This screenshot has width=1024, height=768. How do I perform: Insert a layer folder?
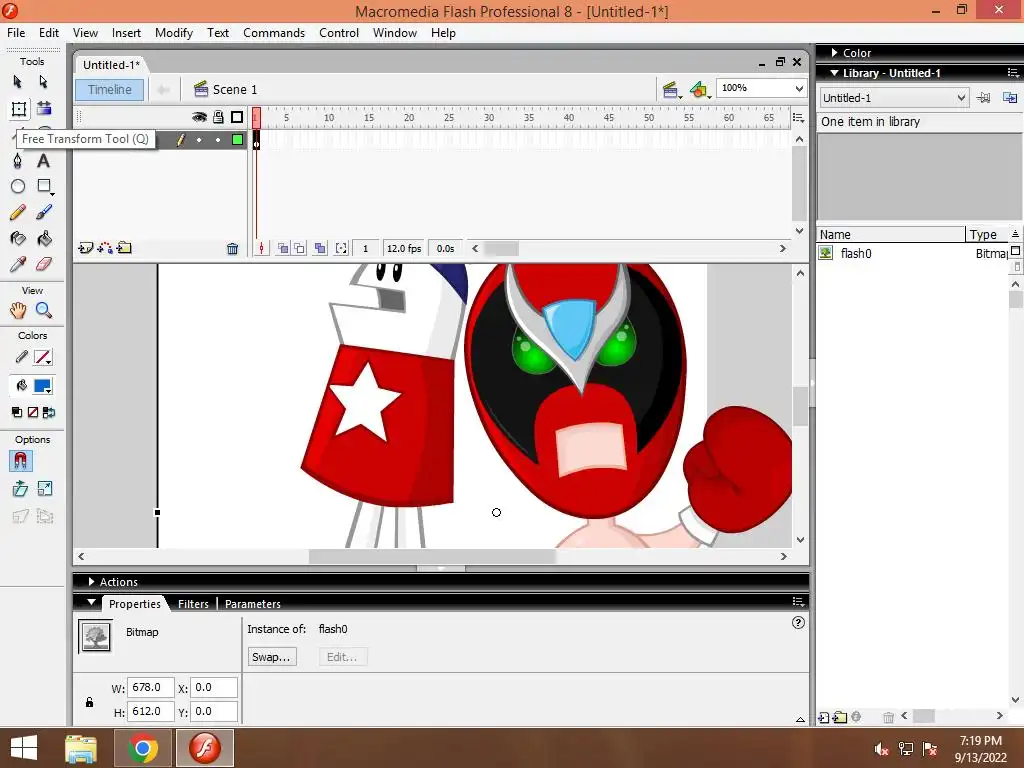pyautogui.click(x=124, y=248)
